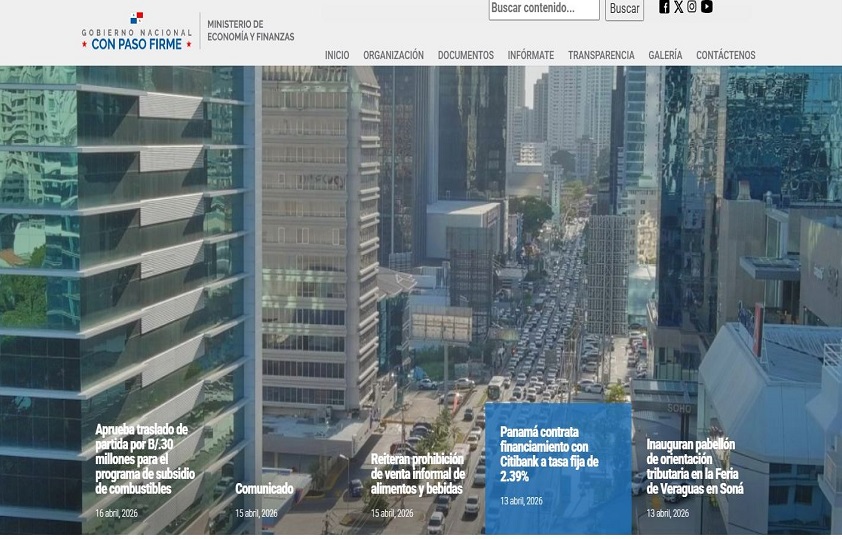The width and height of the screenshot is (842, 539).
Task: Open the Instagram social icon
Action: (692, 7)
